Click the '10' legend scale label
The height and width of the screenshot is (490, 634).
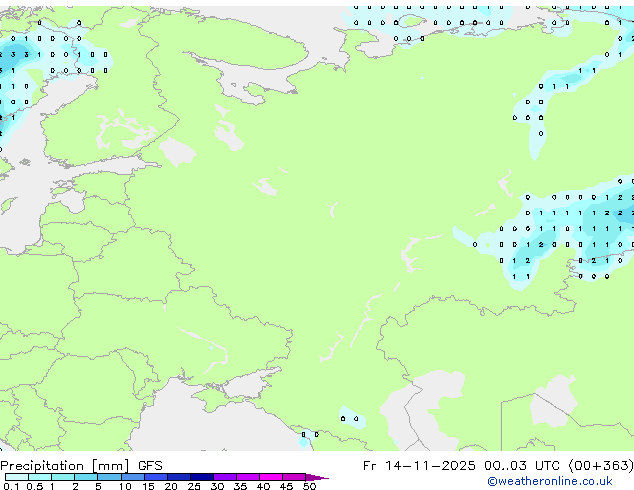(125, 486)
